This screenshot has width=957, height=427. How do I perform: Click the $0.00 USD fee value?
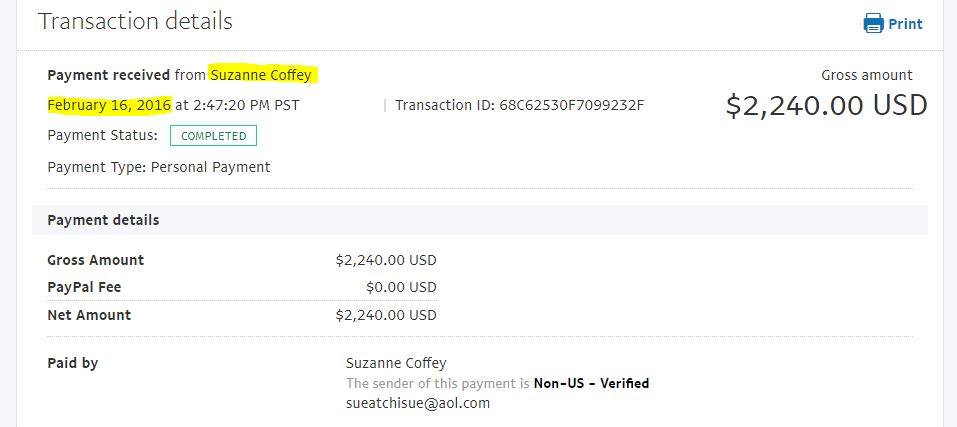402,287
